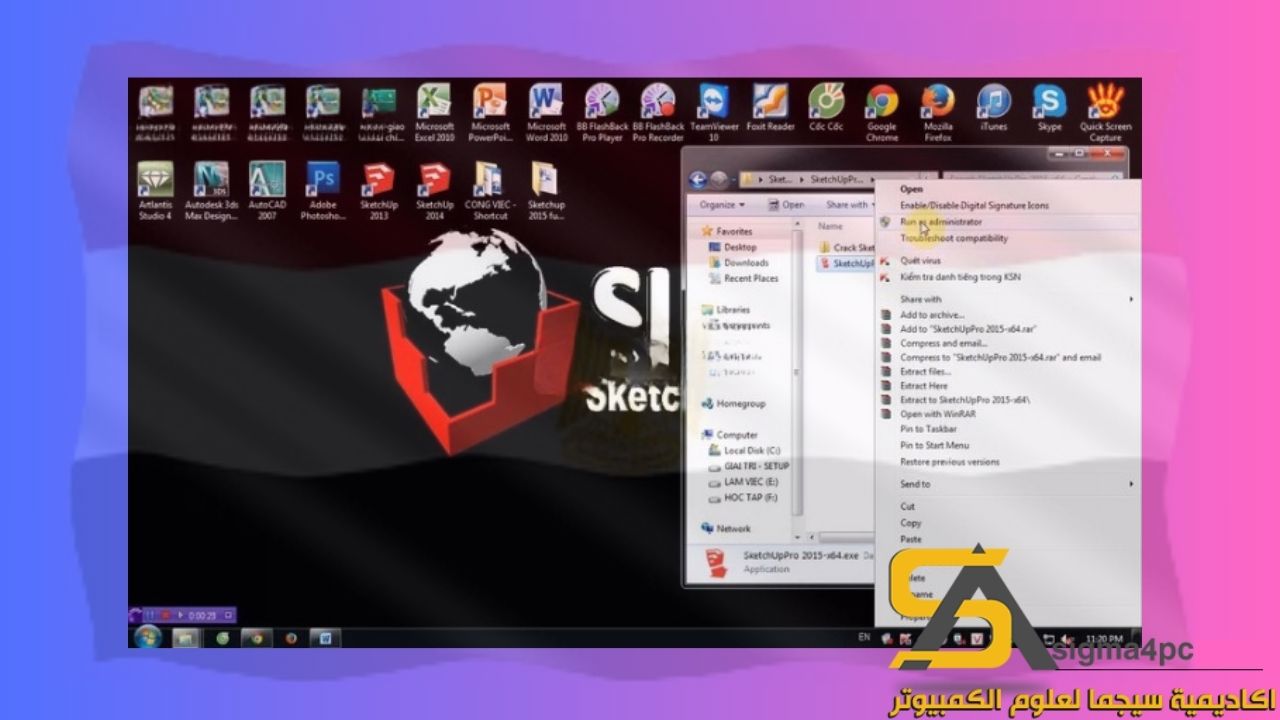Choose Open in context menu

[x=911, y=188]
